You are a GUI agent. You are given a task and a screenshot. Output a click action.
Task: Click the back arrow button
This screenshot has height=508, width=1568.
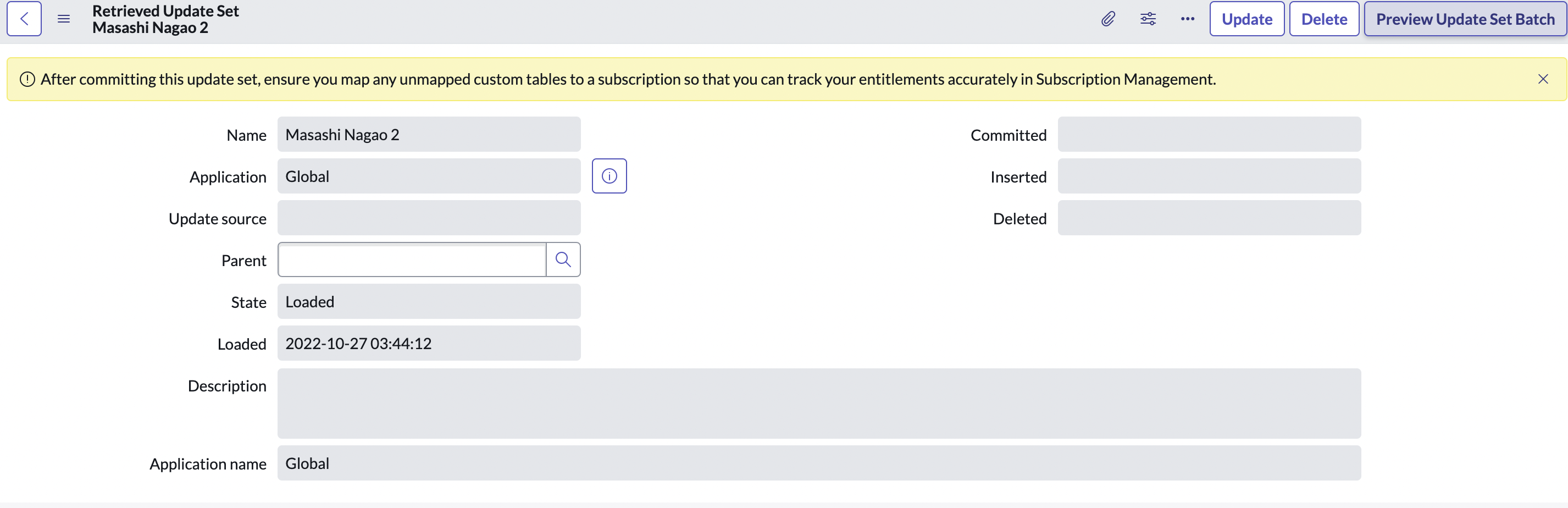click(24, 19)
